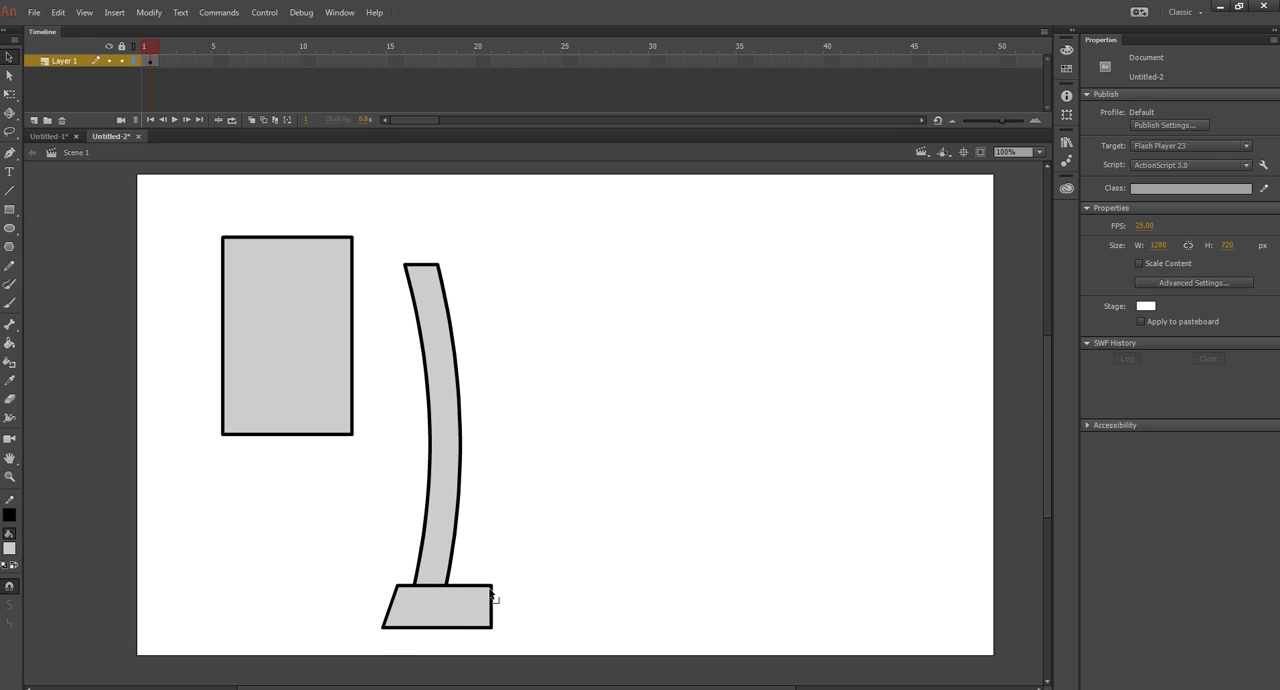1280x690 pixels.
Task: Toggle lock for all layers
Action: pyautogui.click(x=122, y=46)
